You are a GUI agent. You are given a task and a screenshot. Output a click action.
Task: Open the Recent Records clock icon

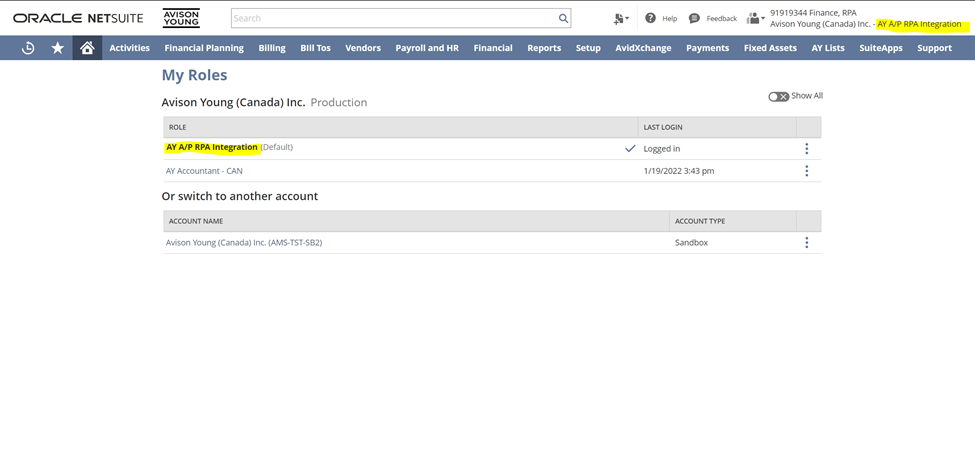click(28, 48)
